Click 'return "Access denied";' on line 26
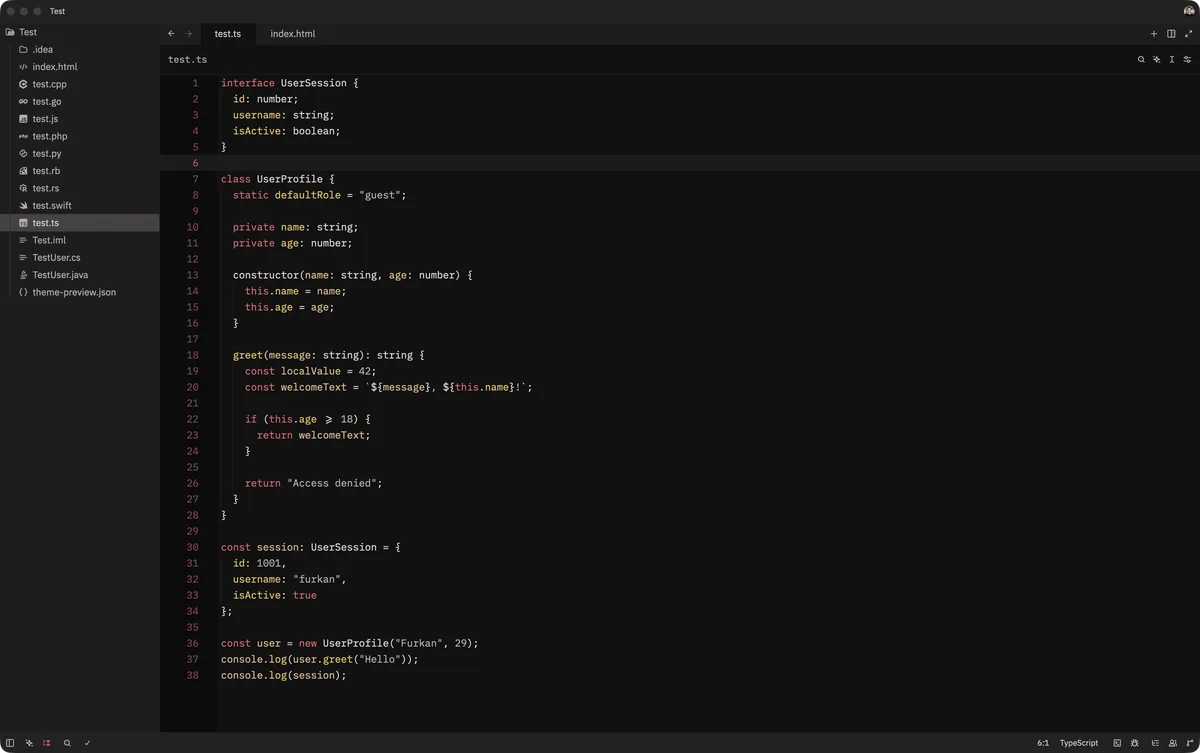The image size is (1200, 753). click(x=314, y=483)
